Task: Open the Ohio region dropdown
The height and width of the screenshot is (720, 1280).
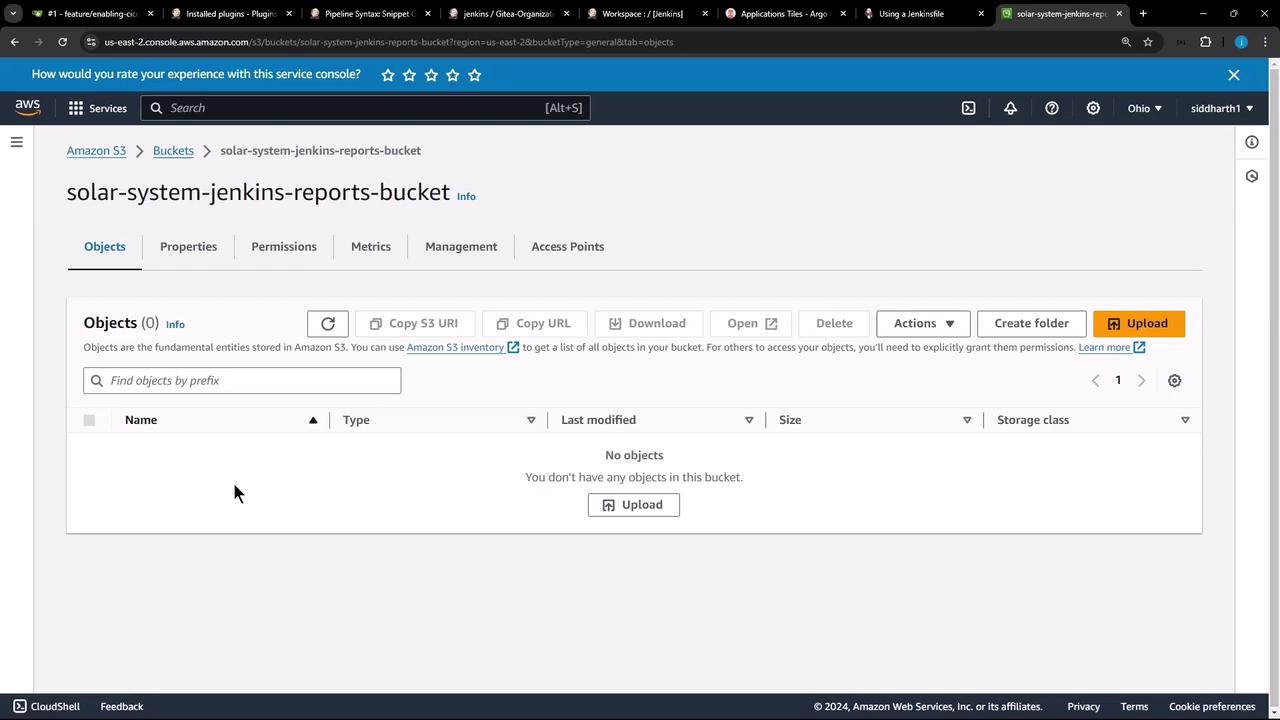Action: [x=1145, y=108]
